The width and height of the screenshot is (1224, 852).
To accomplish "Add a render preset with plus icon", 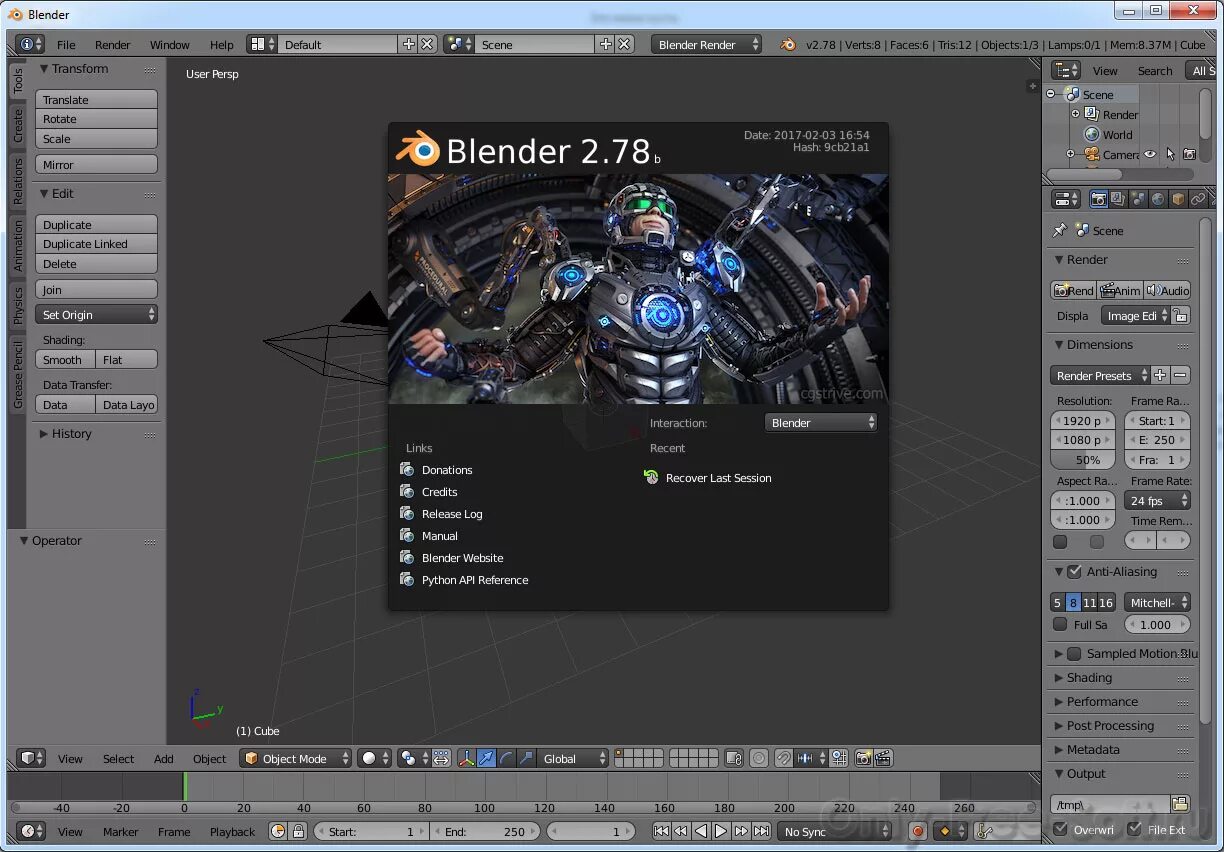I will [1160, 375].
